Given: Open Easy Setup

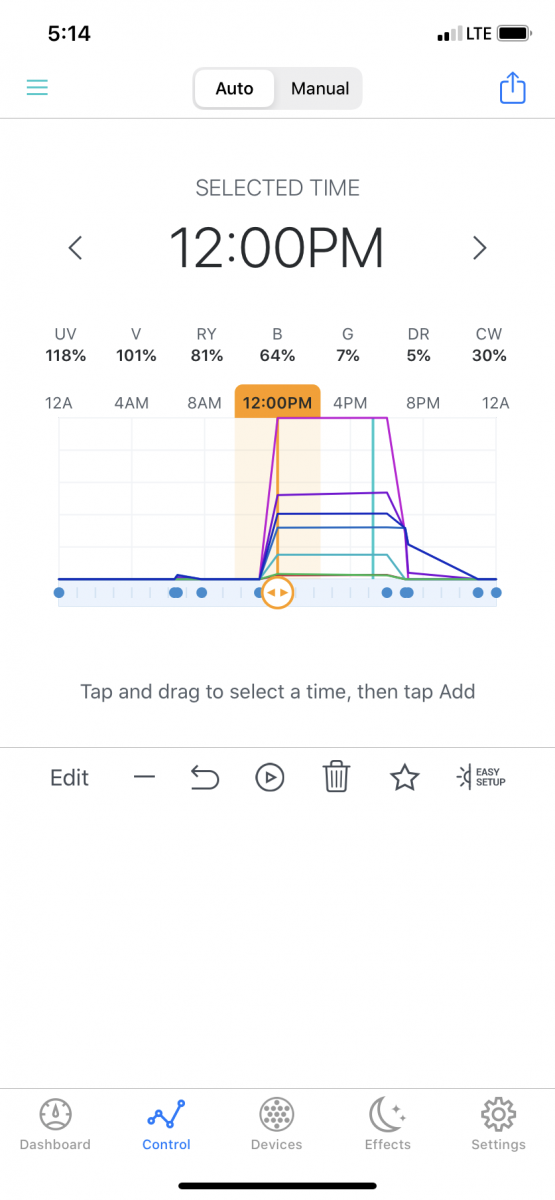Looking at the screenshot, I should pos(481,777).
